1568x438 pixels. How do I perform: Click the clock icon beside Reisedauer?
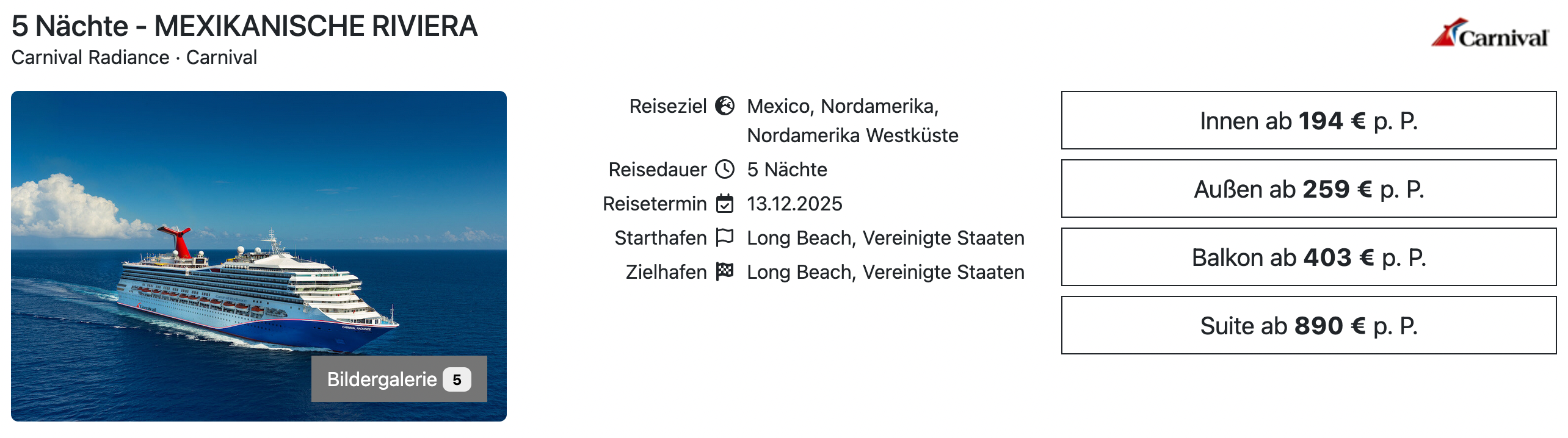[x=725, y=169]
